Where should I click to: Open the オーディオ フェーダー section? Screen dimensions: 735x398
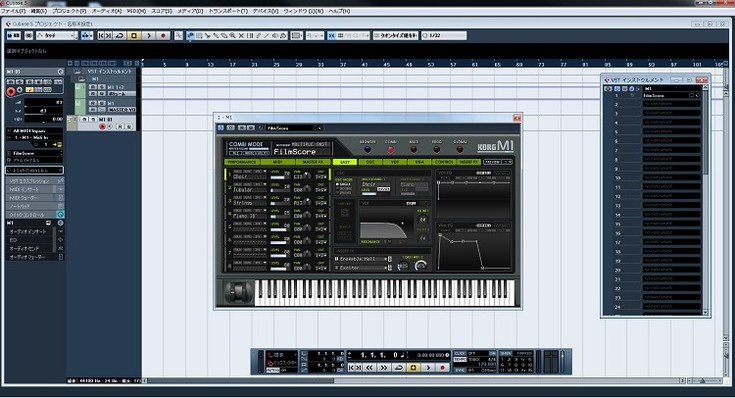(x=35, y=257)
